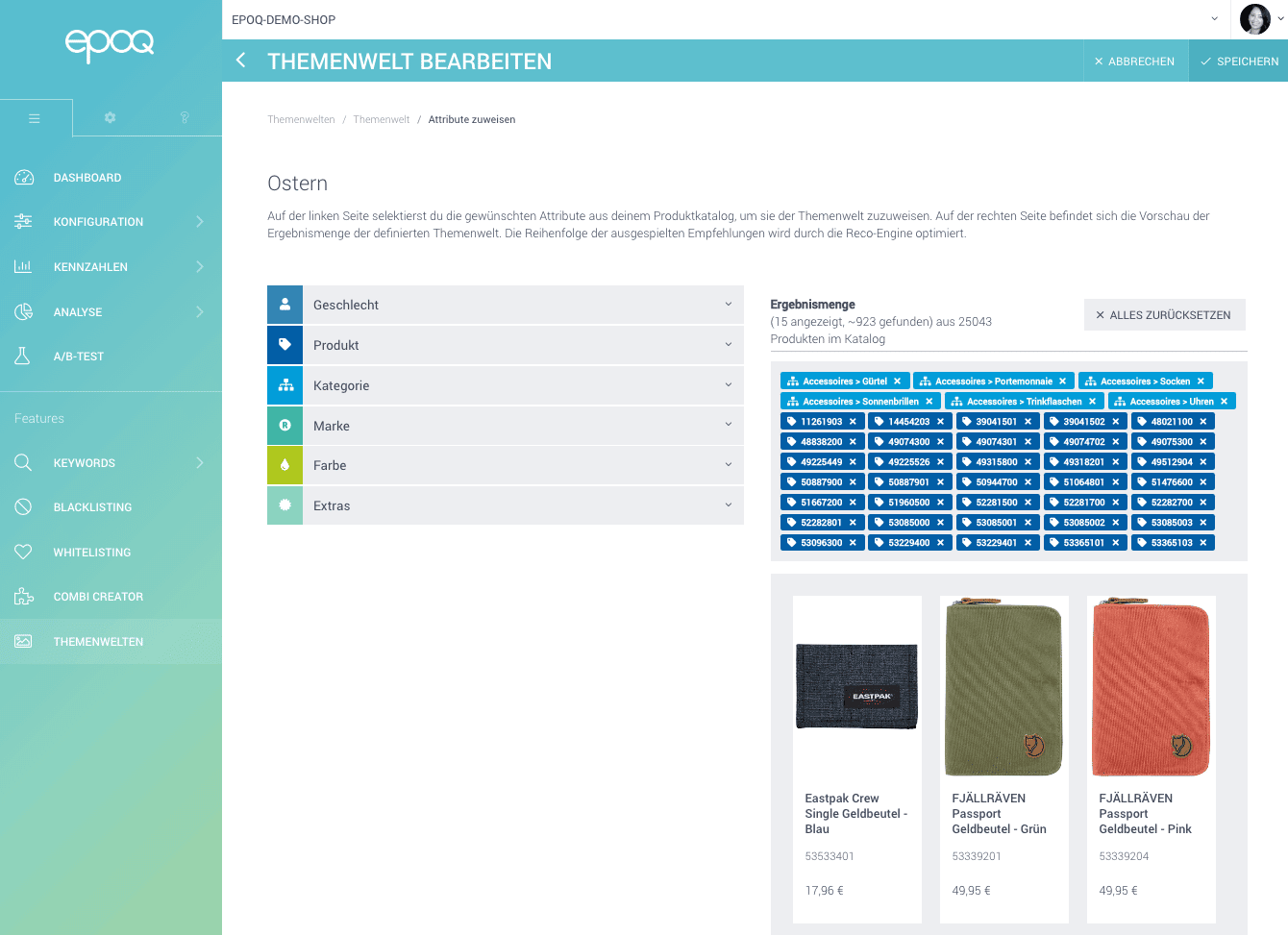Image resolution: width=1288 pixels, height=935 pixels.
Task: Open the lightbulb tips tab in sidebar
Action: (185, 117)
